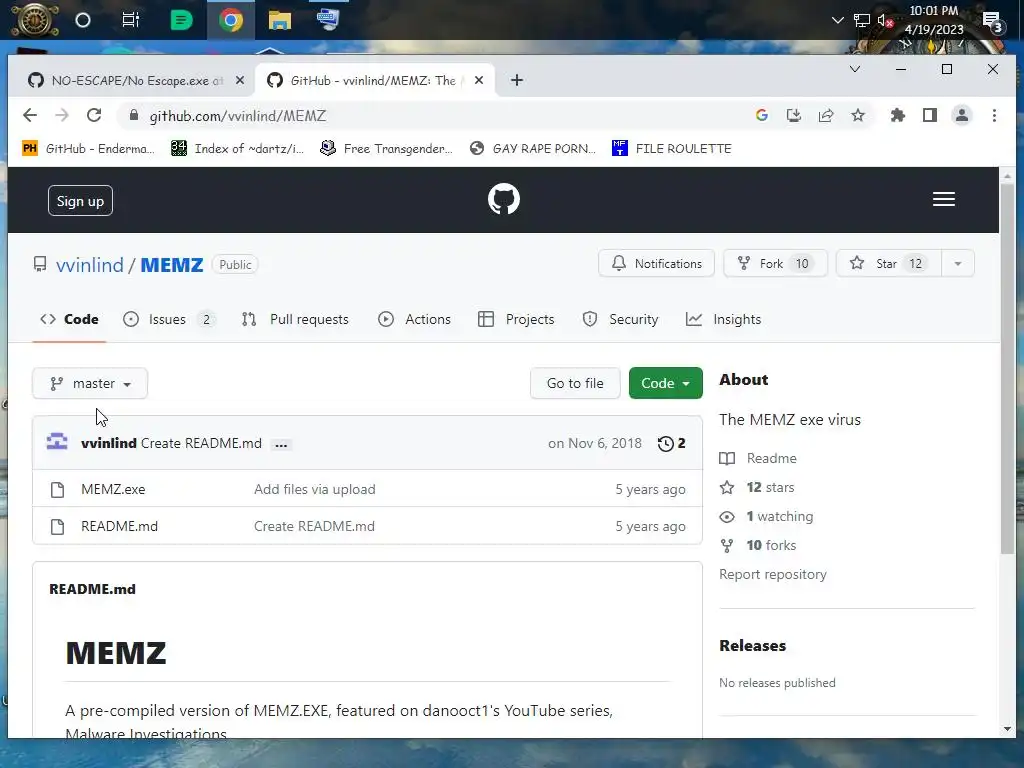Click the tab search chevron in Chrome
Viewport: 1024px width, 768px height.
coord(854,69)
